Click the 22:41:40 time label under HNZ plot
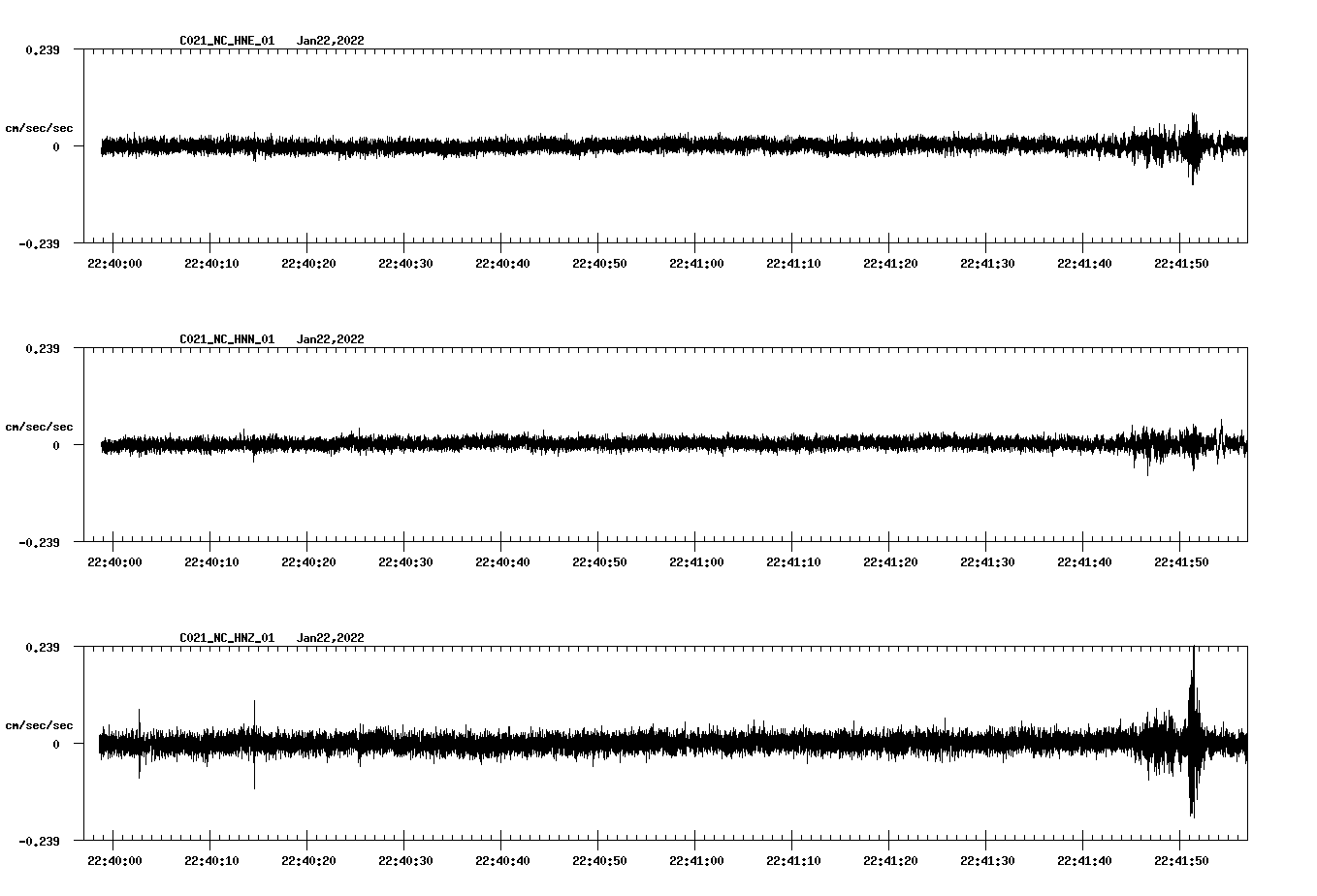This screenshot has height=896, width=1317. pos(1084,861)
